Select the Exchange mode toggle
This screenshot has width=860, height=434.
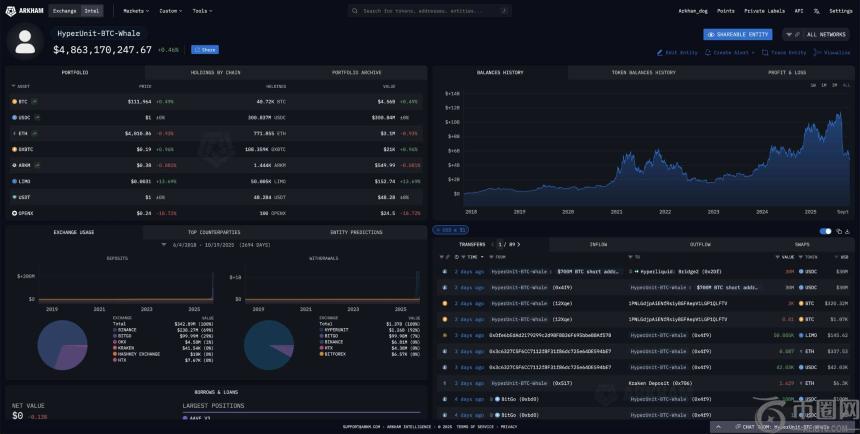tap(63, 10)
